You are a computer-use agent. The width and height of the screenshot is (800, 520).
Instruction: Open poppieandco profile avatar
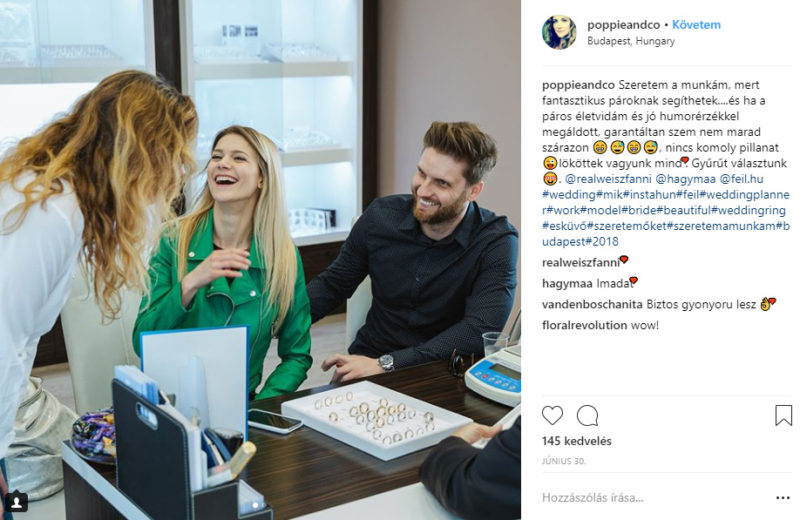click(559, 32)
